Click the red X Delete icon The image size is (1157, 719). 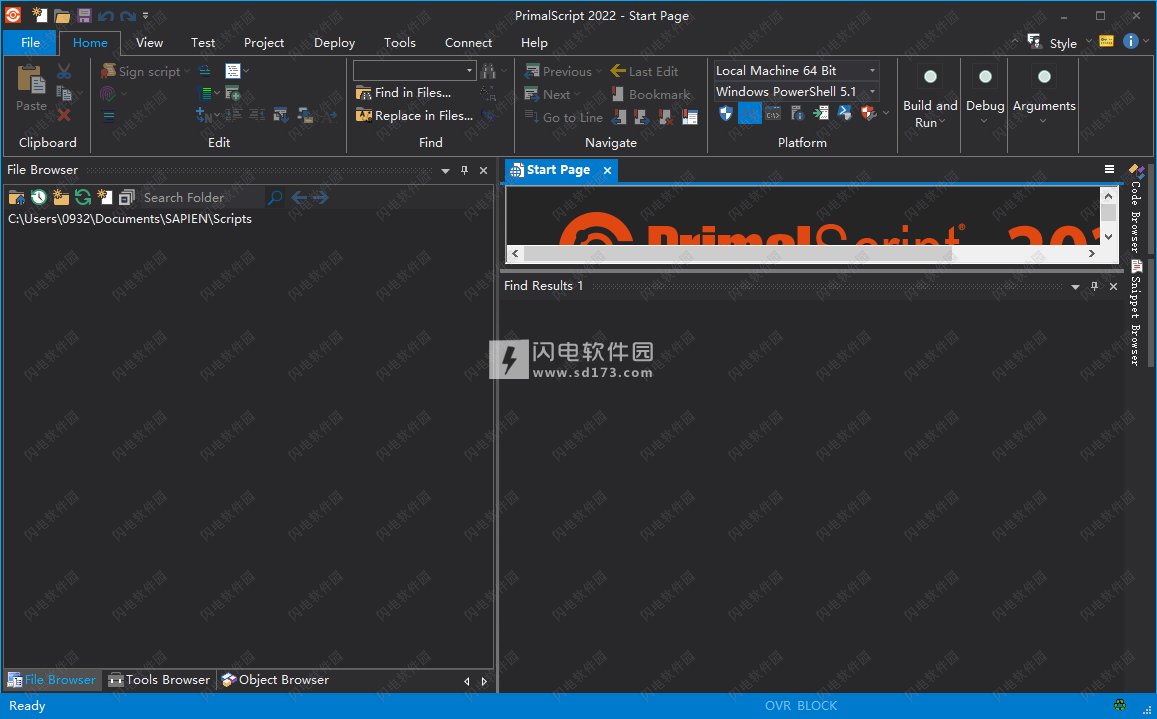[x=64, y=115]
